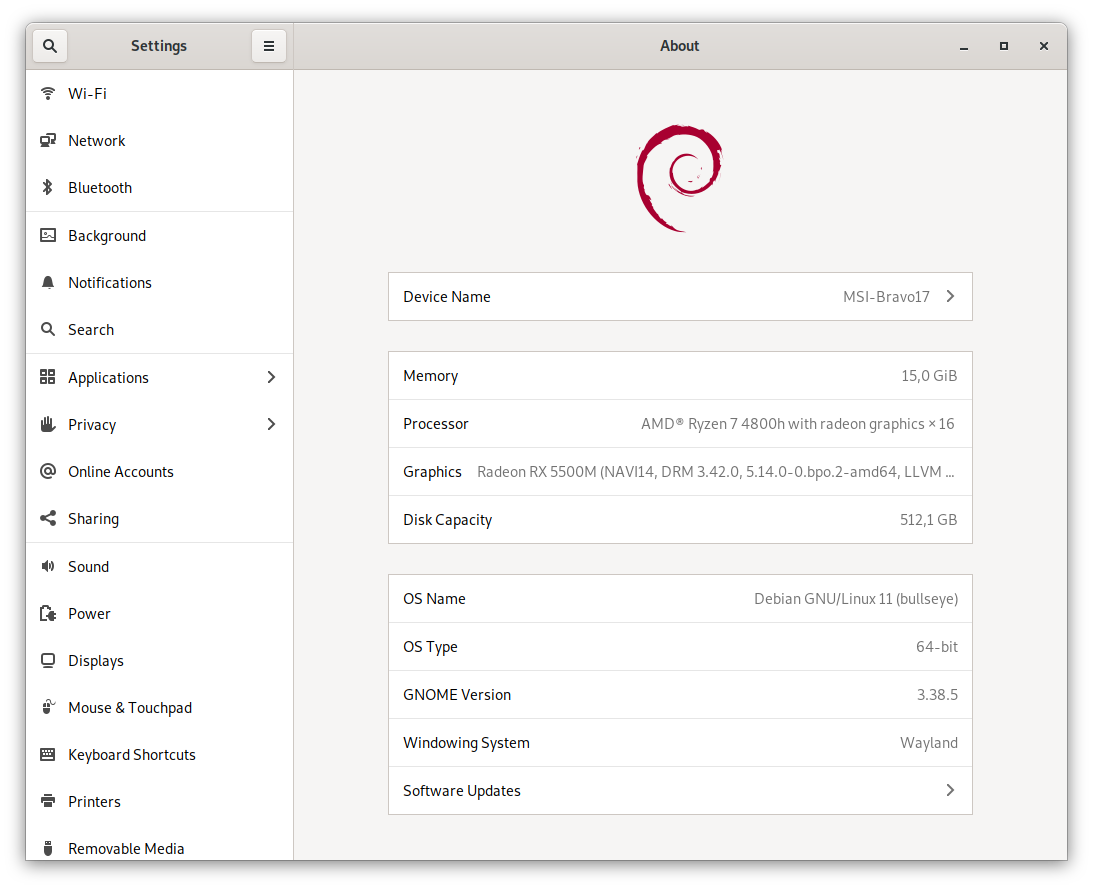Image resolution: width=1093 pixels, height=889 pixels.
Task: Click Windowing System value Wayland
Action: coord(928,743)
